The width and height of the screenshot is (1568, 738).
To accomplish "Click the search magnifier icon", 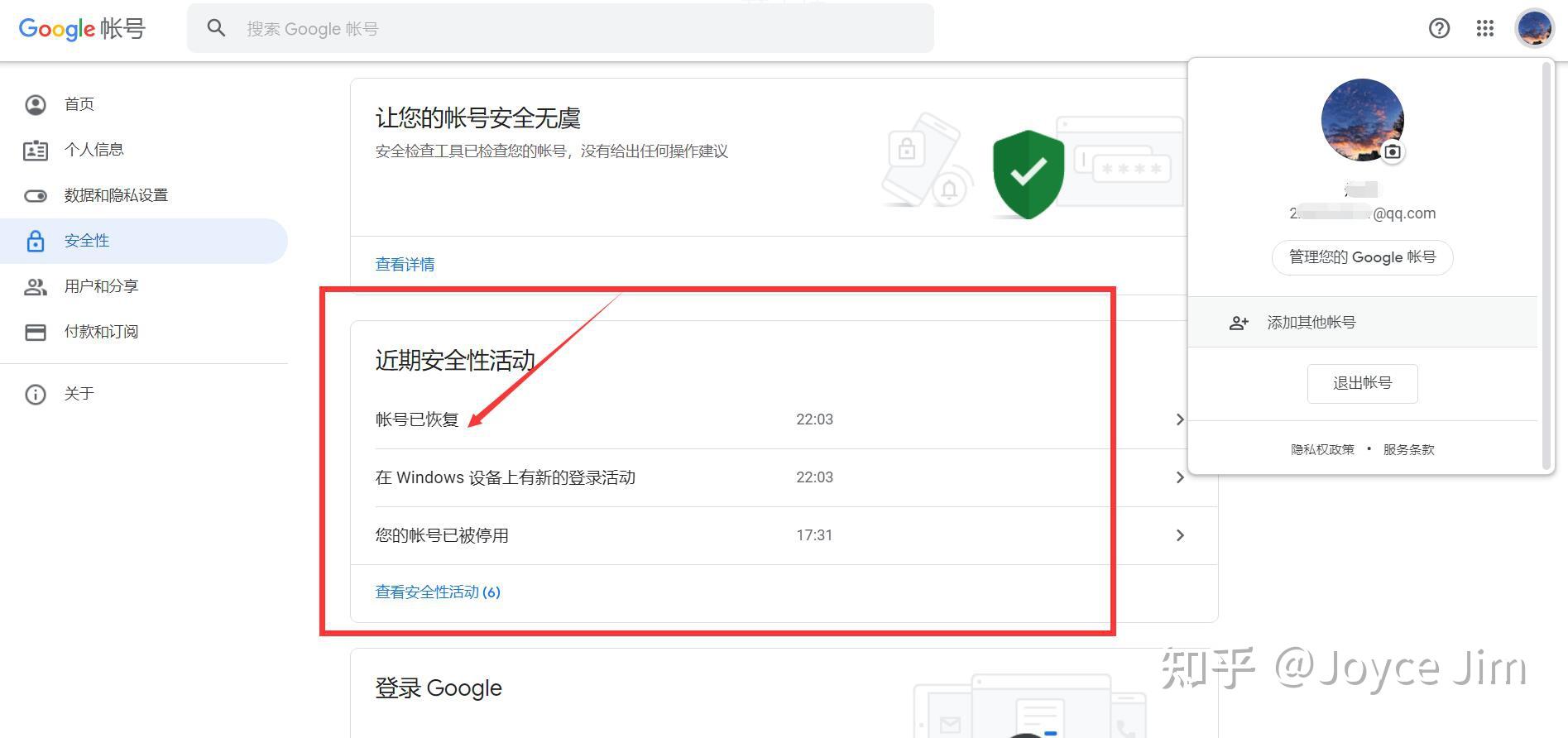I will [x=217, y=29].
